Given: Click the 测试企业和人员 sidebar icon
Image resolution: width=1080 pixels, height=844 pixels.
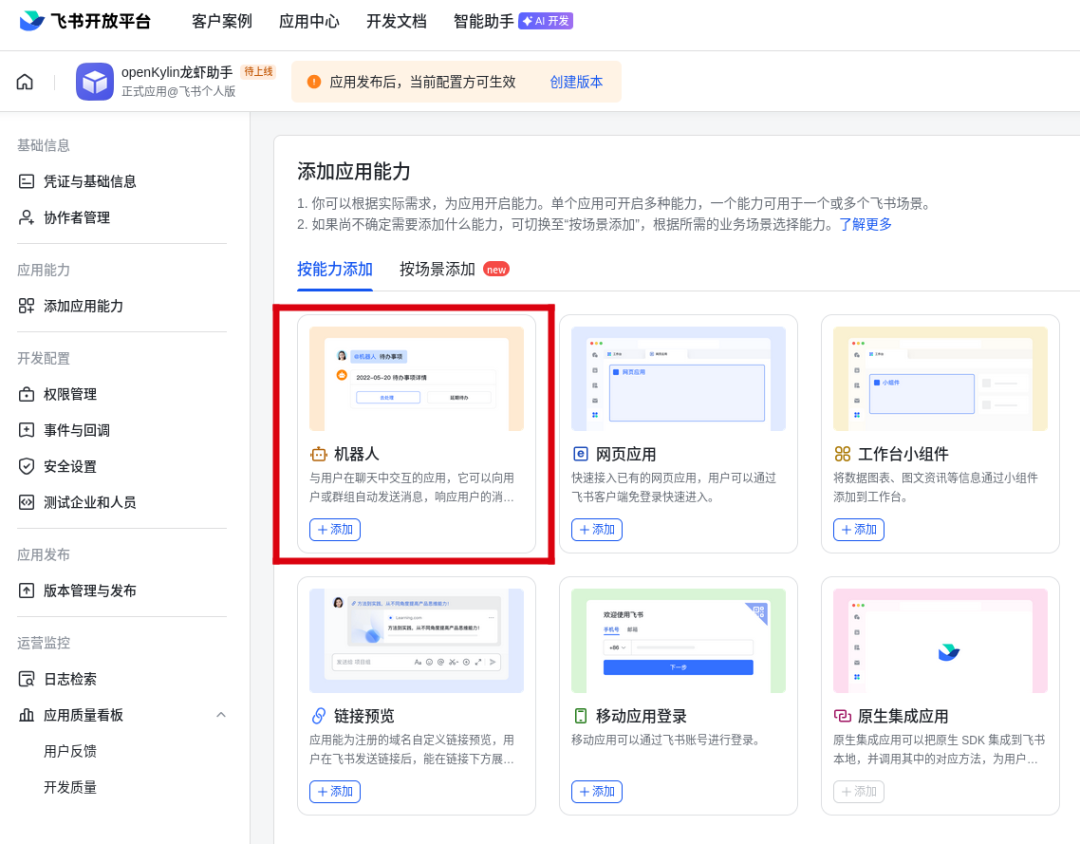Looking at the screenshot, I should [27, 502].
